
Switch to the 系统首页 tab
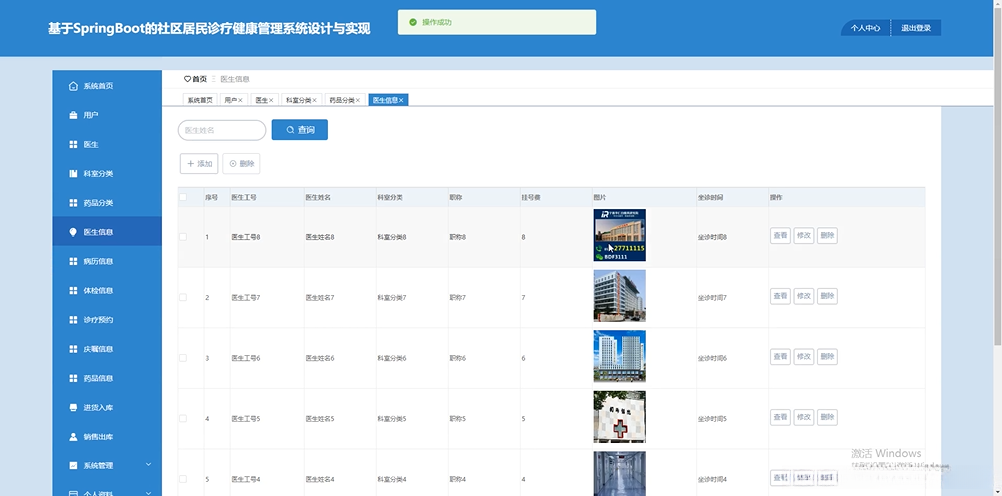pyautogui.click(x=200, y=100)
